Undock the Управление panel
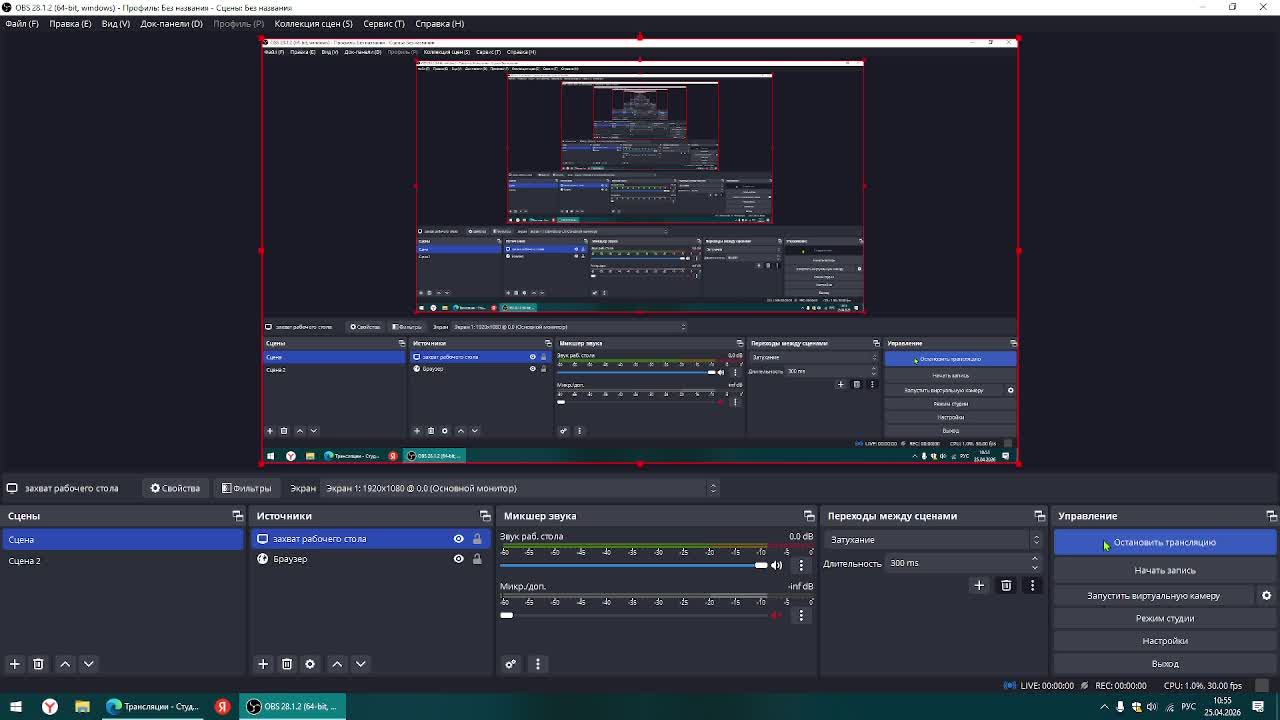This screenshot has height=720, width=1280. pyautogui.click(x=1271, y=516)
